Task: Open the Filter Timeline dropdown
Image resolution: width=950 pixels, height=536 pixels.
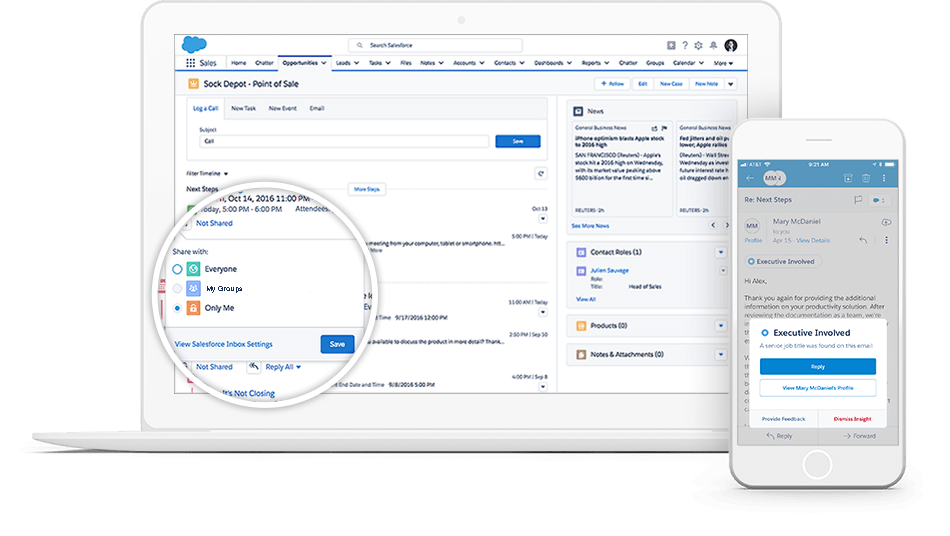Action: (207, 174)
